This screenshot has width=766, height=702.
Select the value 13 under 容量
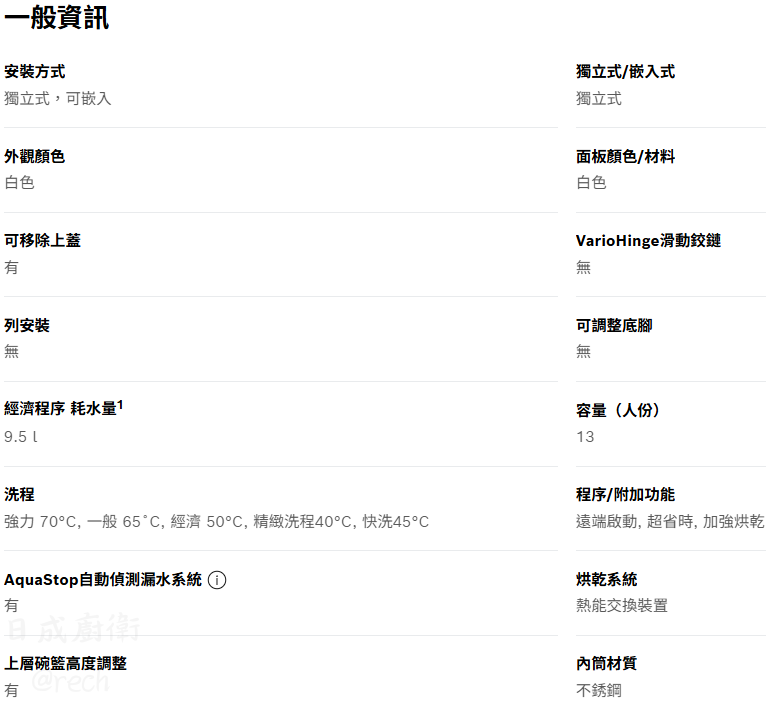point(585,437)
